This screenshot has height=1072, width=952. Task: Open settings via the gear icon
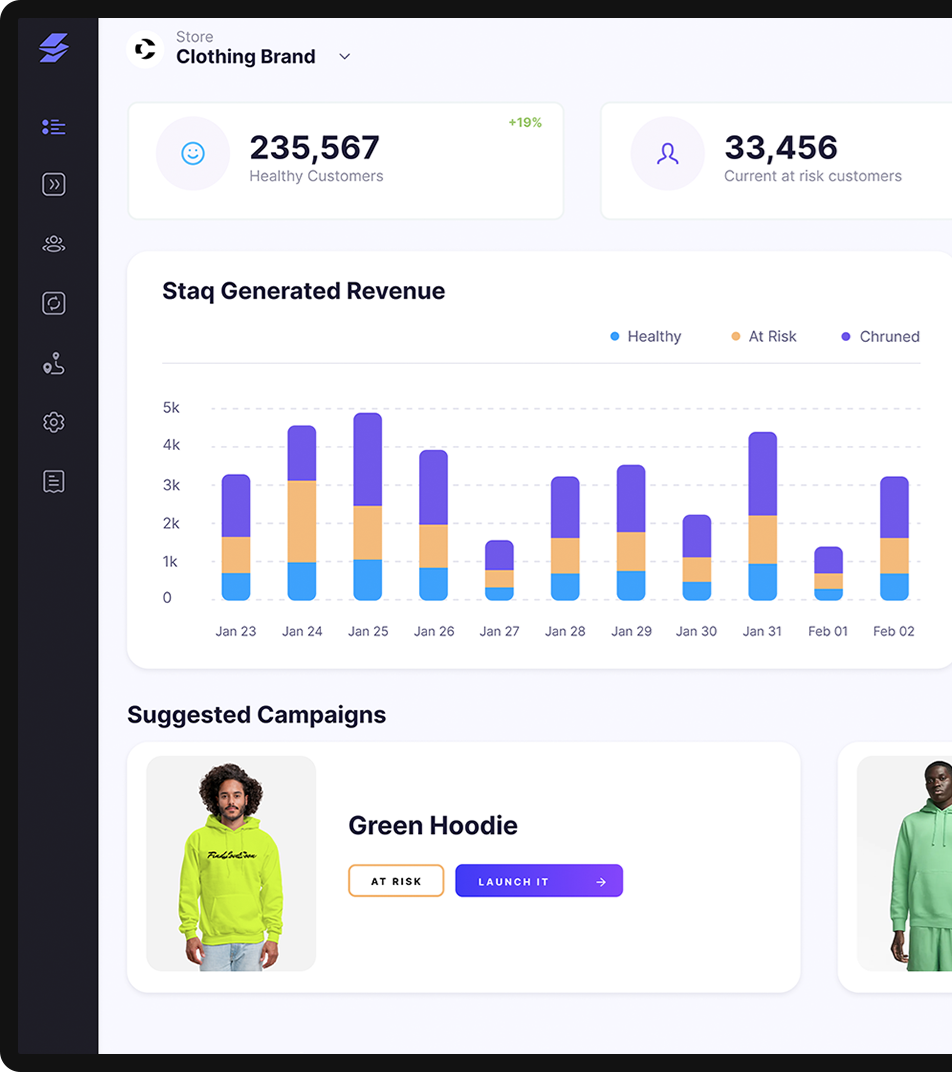coord(54,422)
